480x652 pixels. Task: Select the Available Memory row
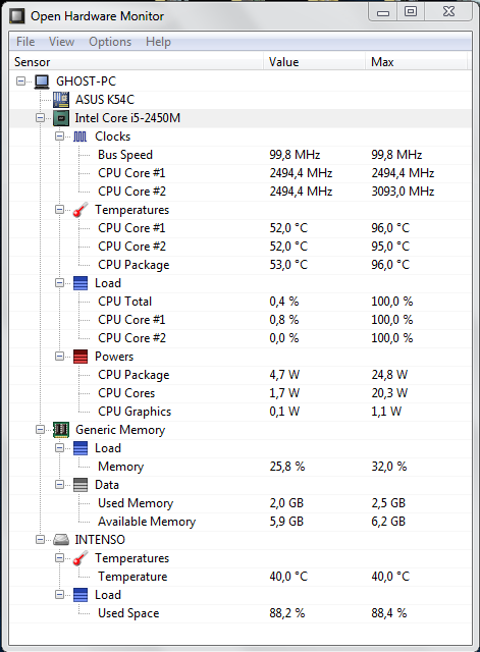(240, 521)
